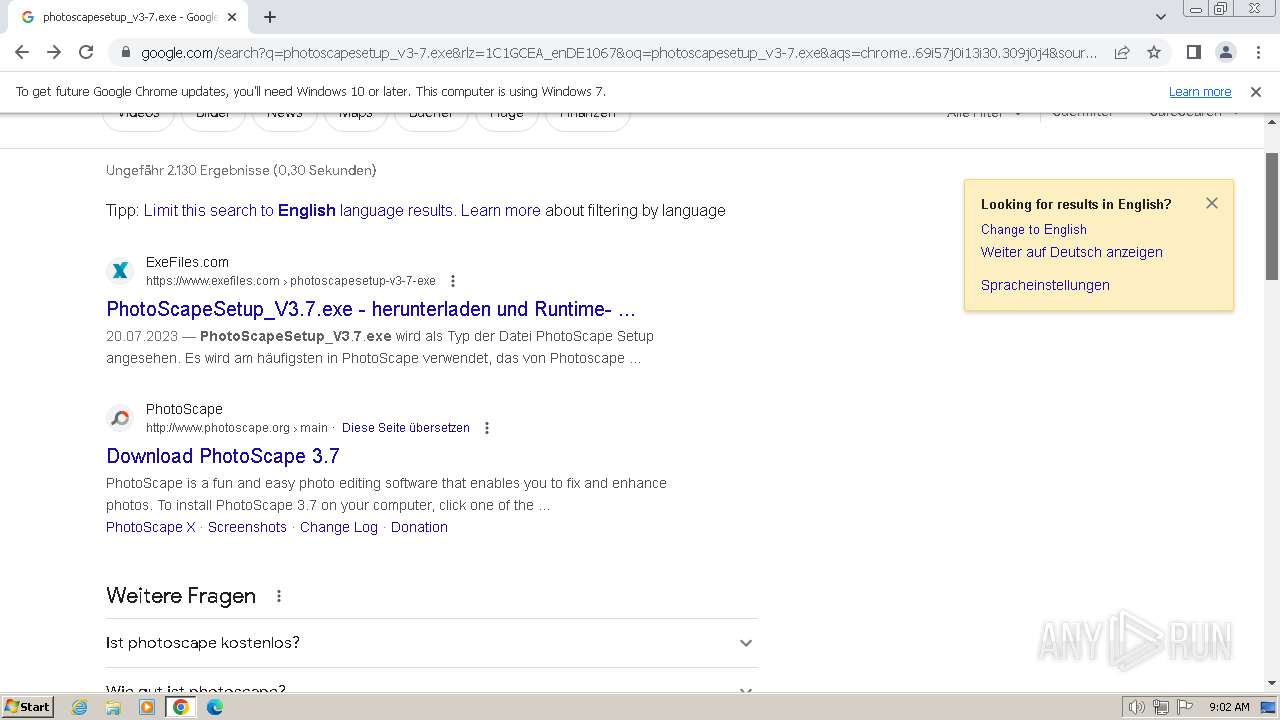Click the address bar URL field
The width and height of the screenshot is (1280, 720).
pos(619,52)
